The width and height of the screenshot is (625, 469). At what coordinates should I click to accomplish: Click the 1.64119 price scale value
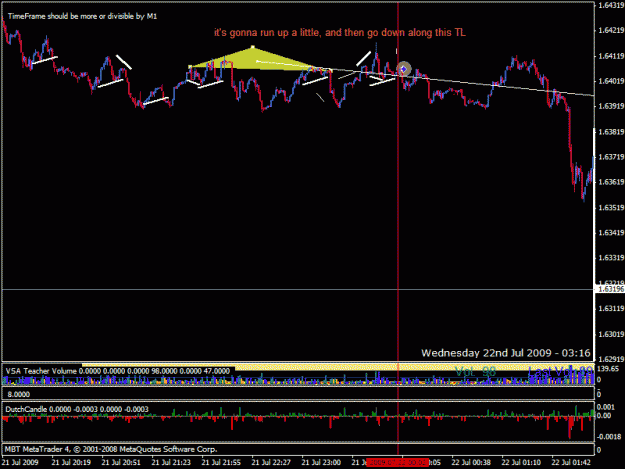(x=611, y=56)
